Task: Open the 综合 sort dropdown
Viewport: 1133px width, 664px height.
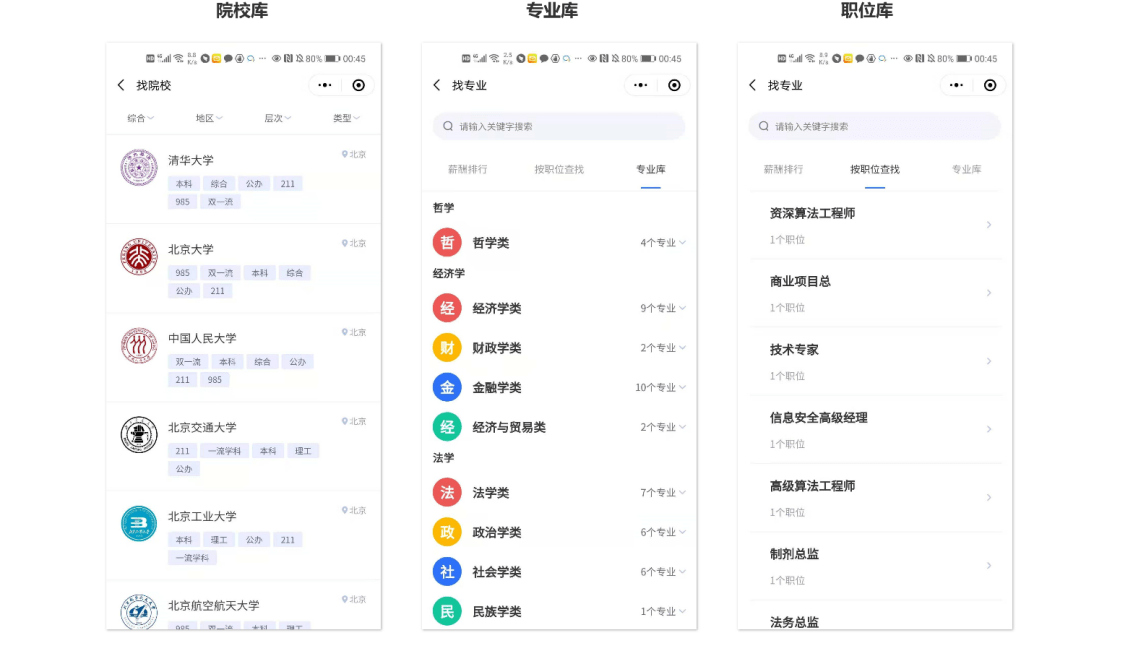Action: (x=140, y=118)
